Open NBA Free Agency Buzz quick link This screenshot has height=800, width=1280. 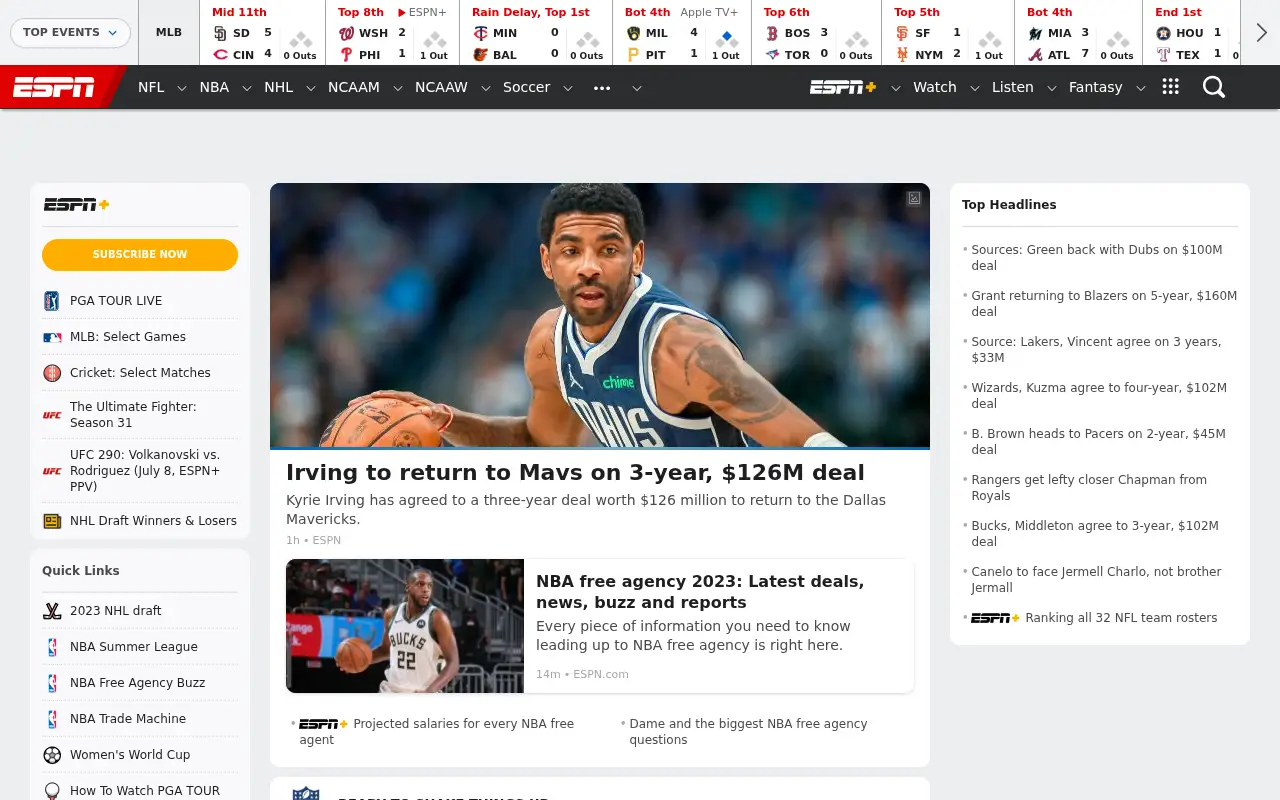tap(137, 683)
